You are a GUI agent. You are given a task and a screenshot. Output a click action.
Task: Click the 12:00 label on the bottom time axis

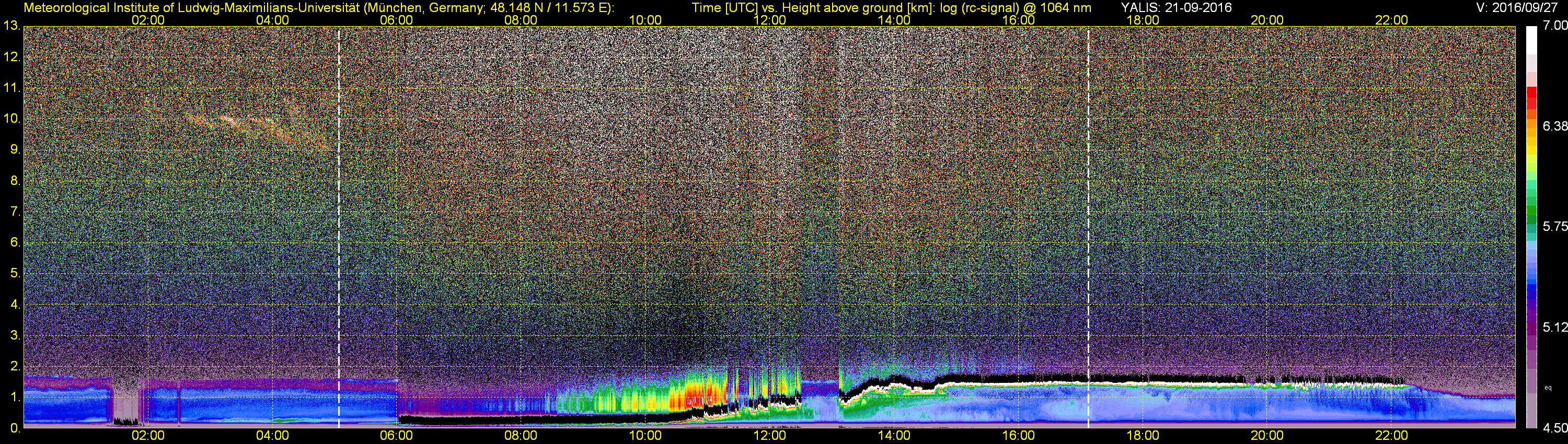(x=769, y=436)
